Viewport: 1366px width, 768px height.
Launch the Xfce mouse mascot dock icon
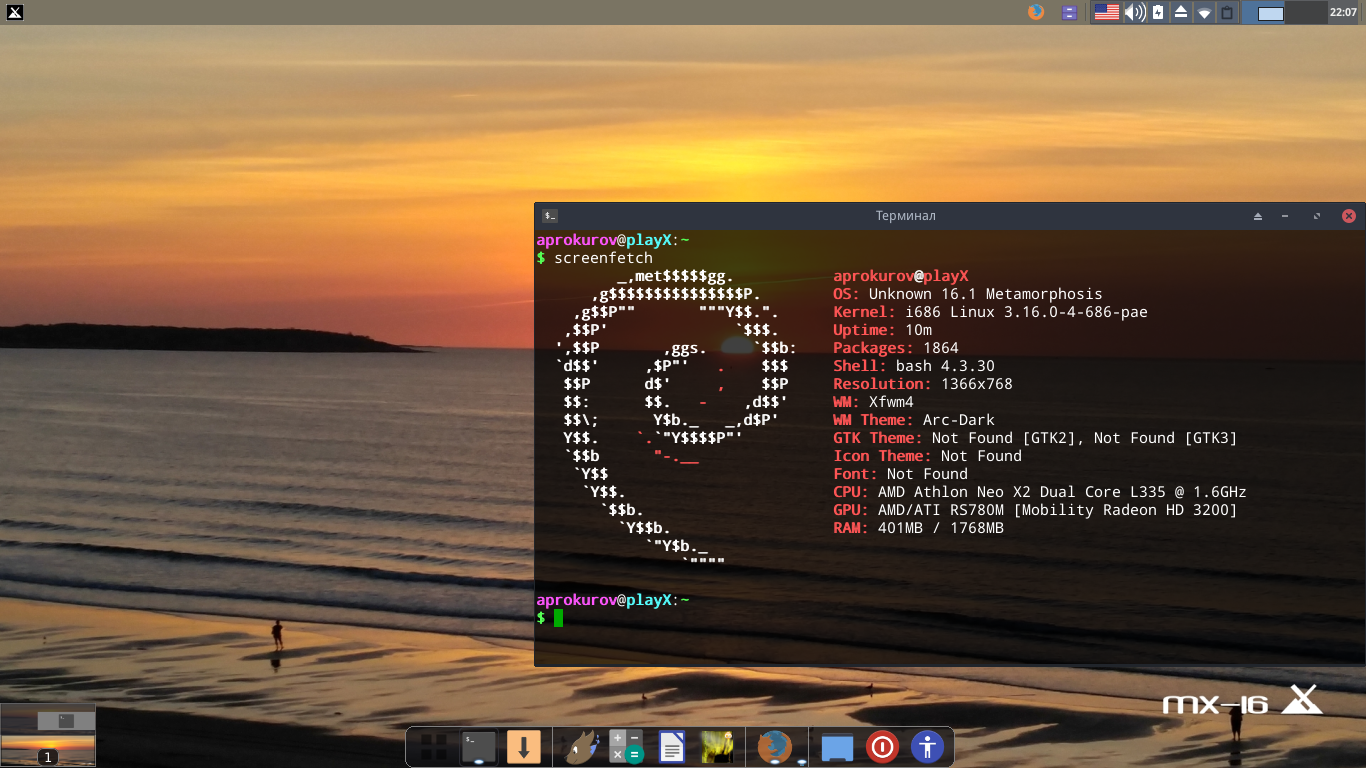click(x=581, y=747)
